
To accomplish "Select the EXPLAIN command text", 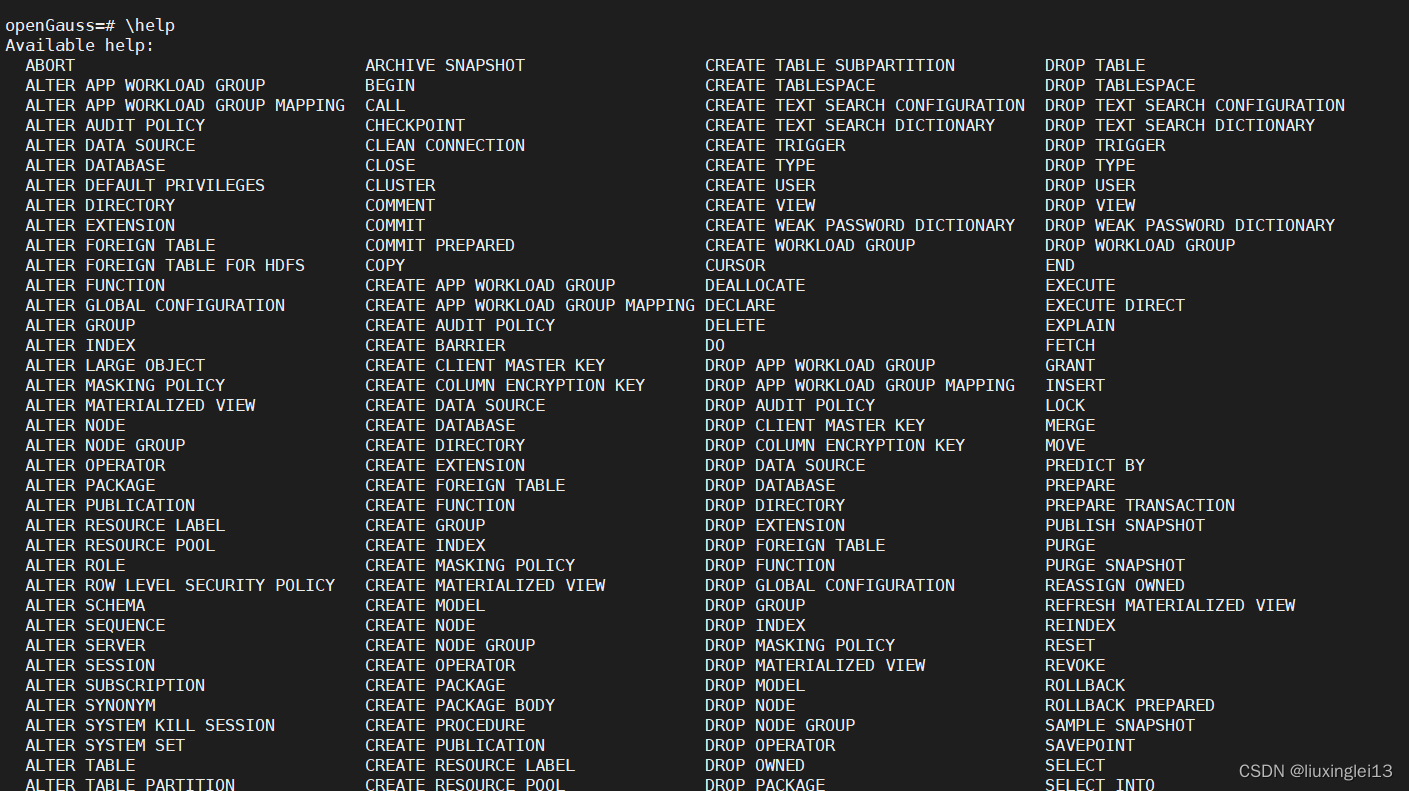I will coord(1079,325).
